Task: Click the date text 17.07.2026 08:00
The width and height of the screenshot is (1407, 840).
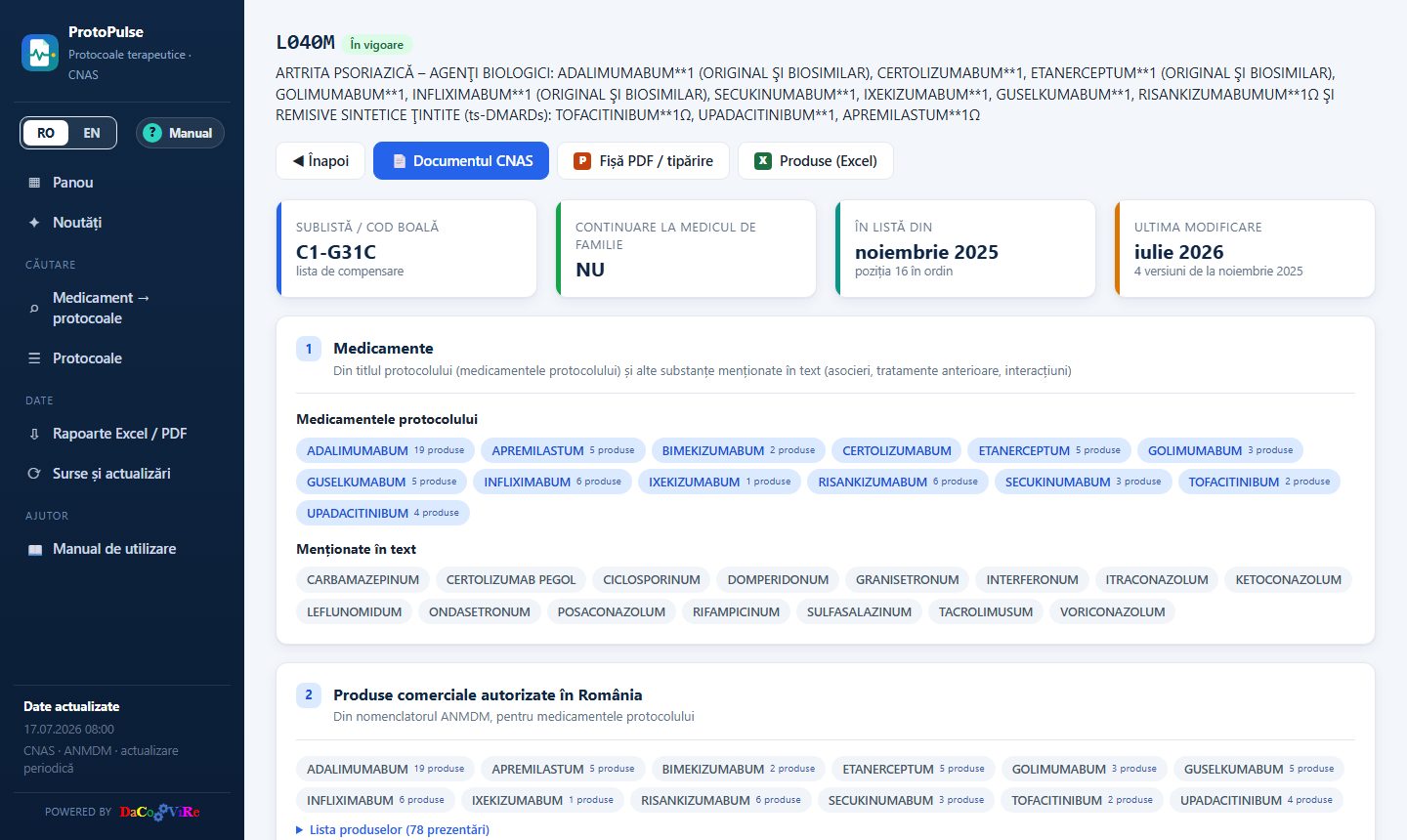Action: (69, 730)
